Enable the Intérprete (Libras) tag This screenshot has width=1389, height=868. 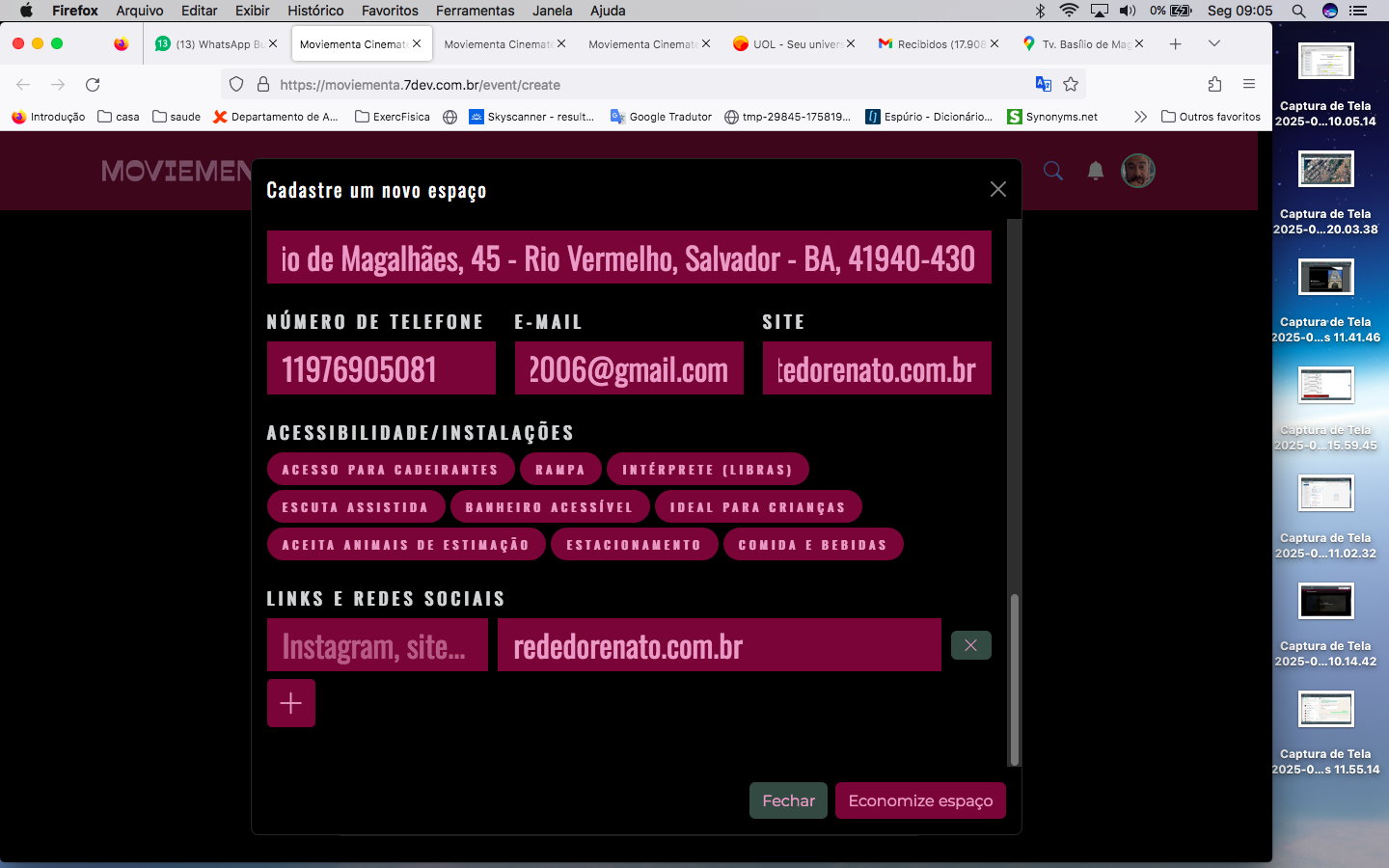click(x=707, y=470)
